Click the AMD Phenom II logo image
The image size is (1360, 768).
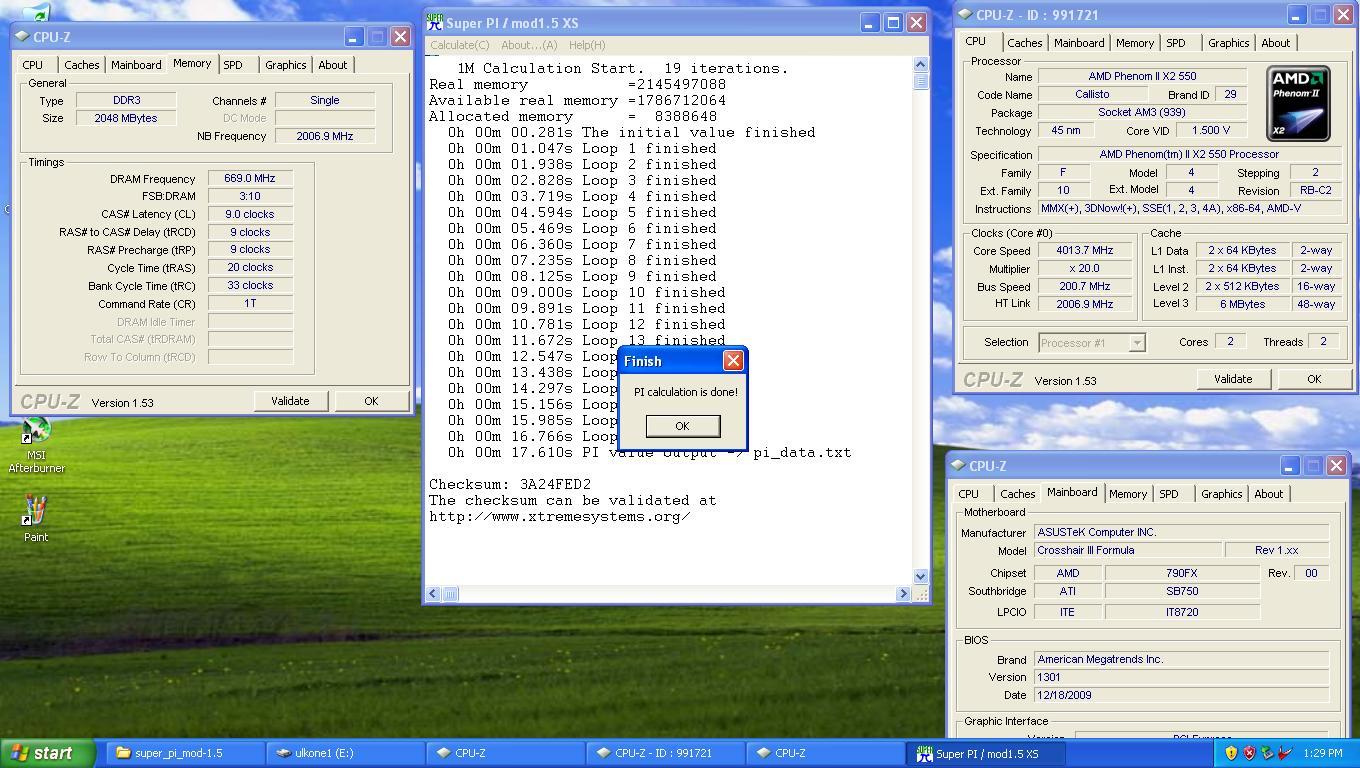click(x=1298, y=104)
